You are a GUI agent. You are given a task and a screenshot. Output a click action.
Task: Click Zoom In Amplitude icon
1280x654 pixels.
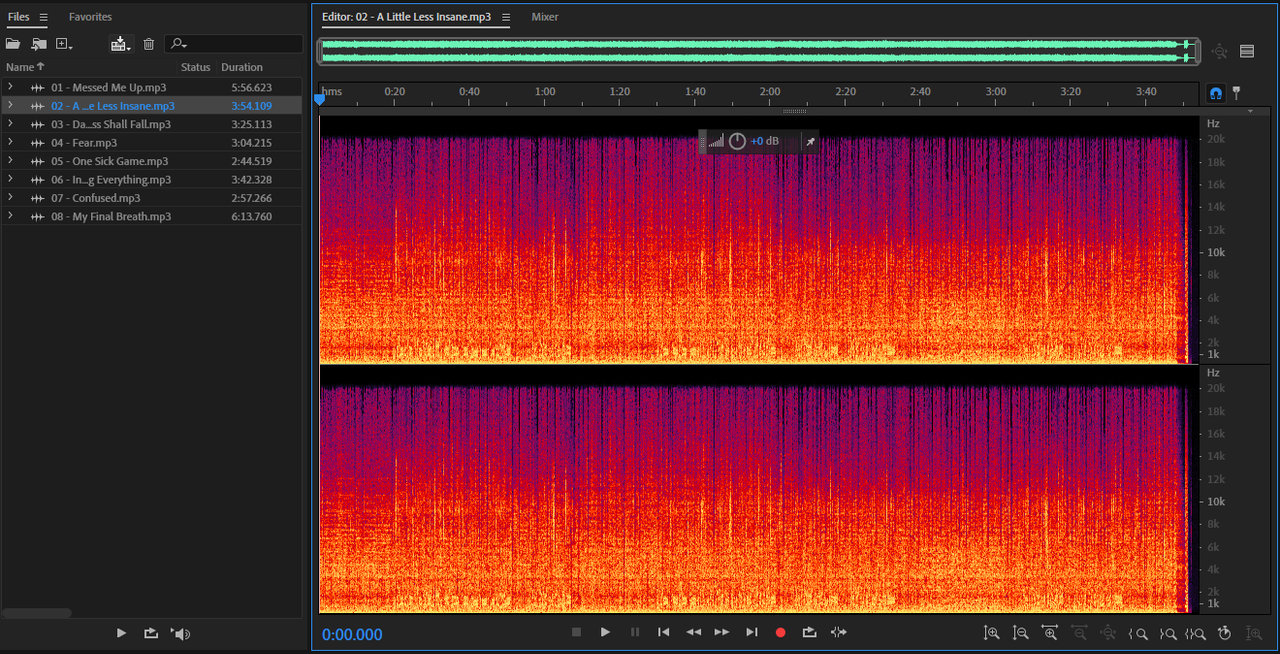991,633
